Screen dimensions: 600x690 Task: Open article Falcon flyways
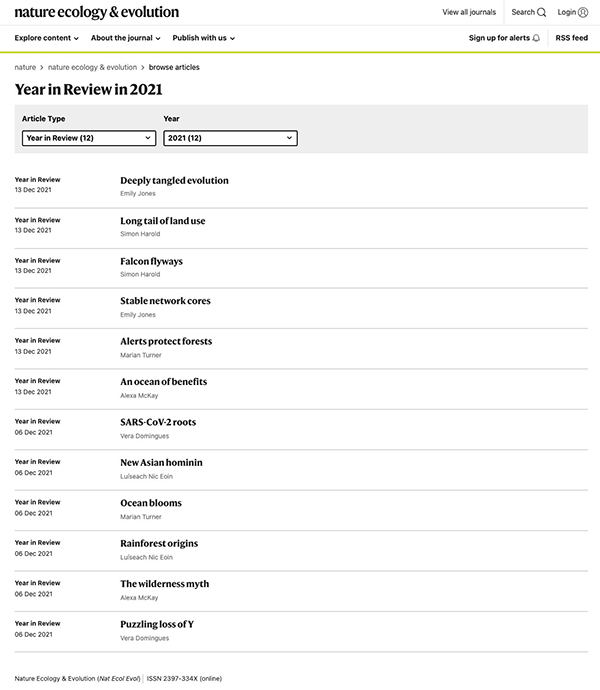[151, 261]
